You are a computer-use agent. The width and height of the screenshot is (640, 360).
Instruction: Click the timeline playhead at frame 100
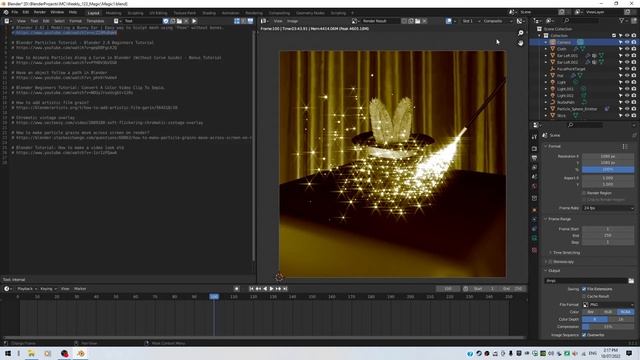(x=214, y=296)
